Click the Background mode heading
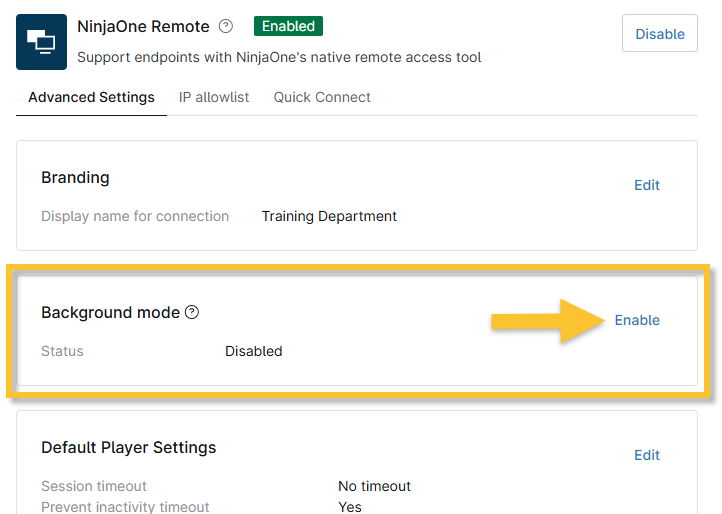Image resolution: width=722 pixels, height=514 pixels. [x=110, y=313]
